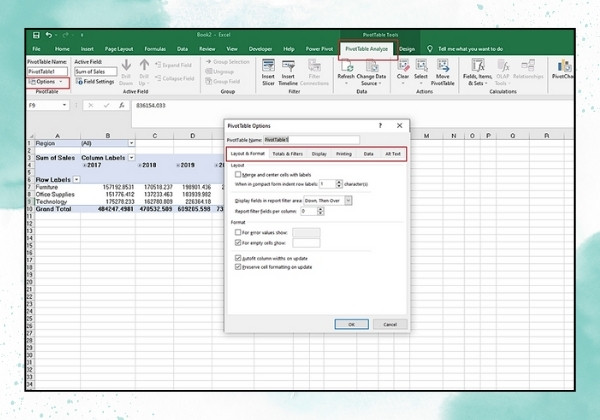
Task: Insert a Slicer
Action: pos(268,72)
